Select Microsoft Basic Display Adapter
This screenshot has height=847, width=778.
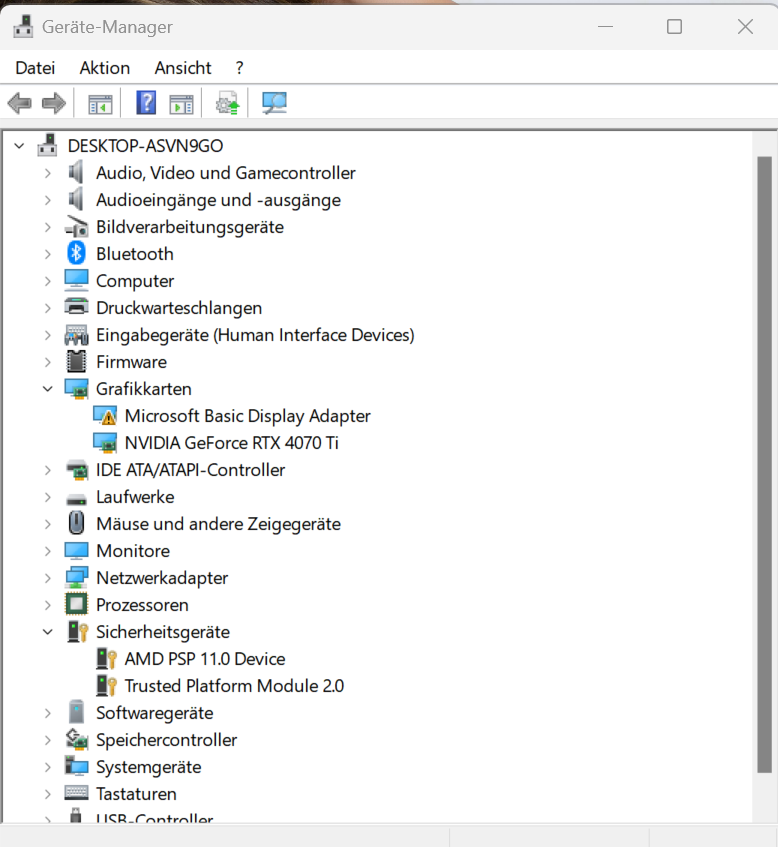pos(247,416)
